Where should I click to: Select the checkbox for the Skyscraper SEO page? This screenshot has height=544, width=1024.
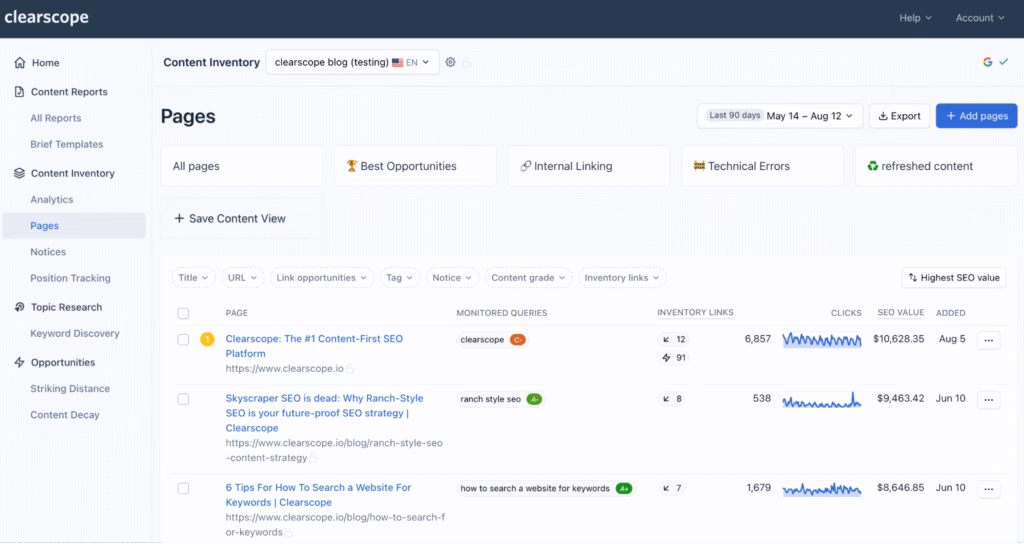tap(183, 399)
